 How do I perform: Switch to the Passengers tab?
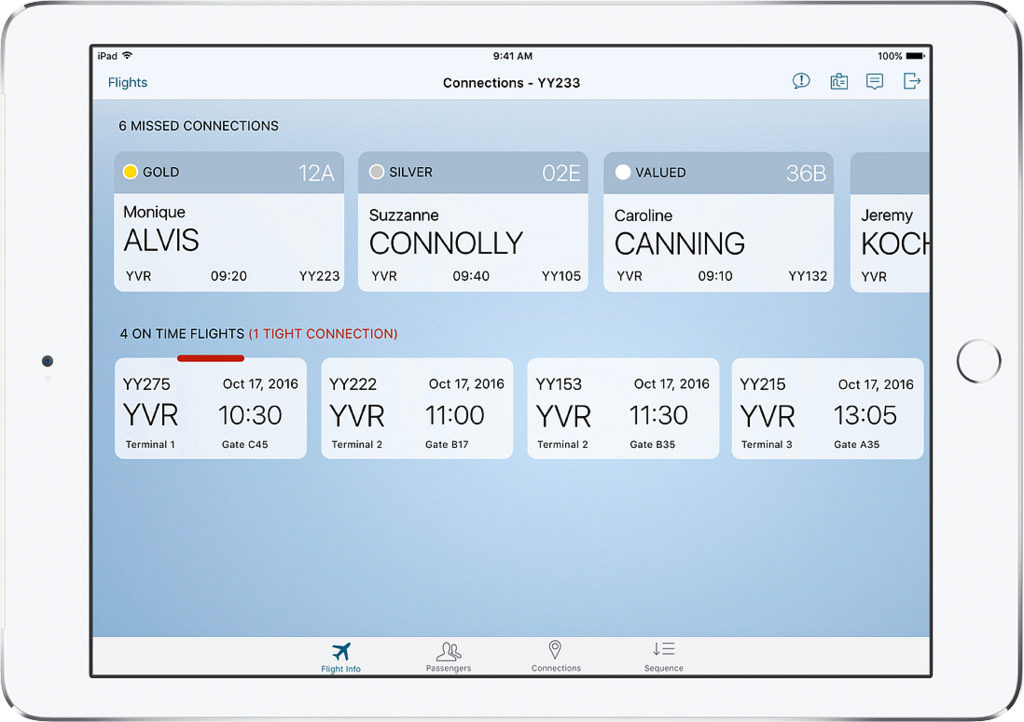pos(448,657)
